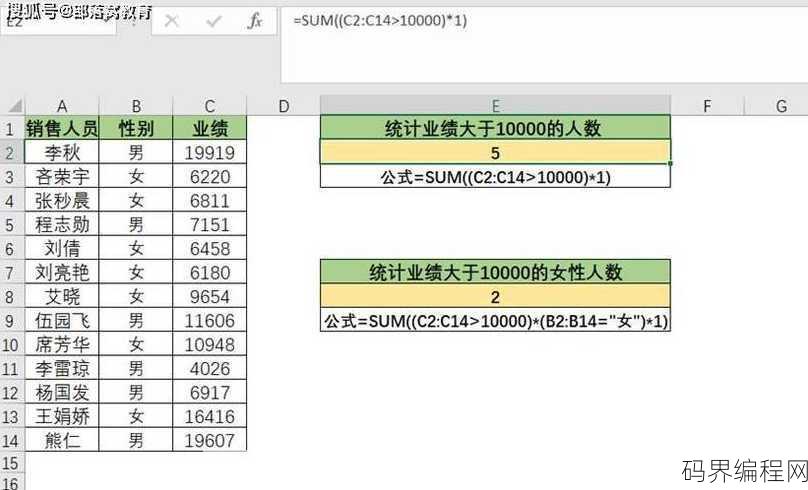Viewport: 808px width, 490px height.
Task: Click the value 11606 in column C
Action: point(210,320)
